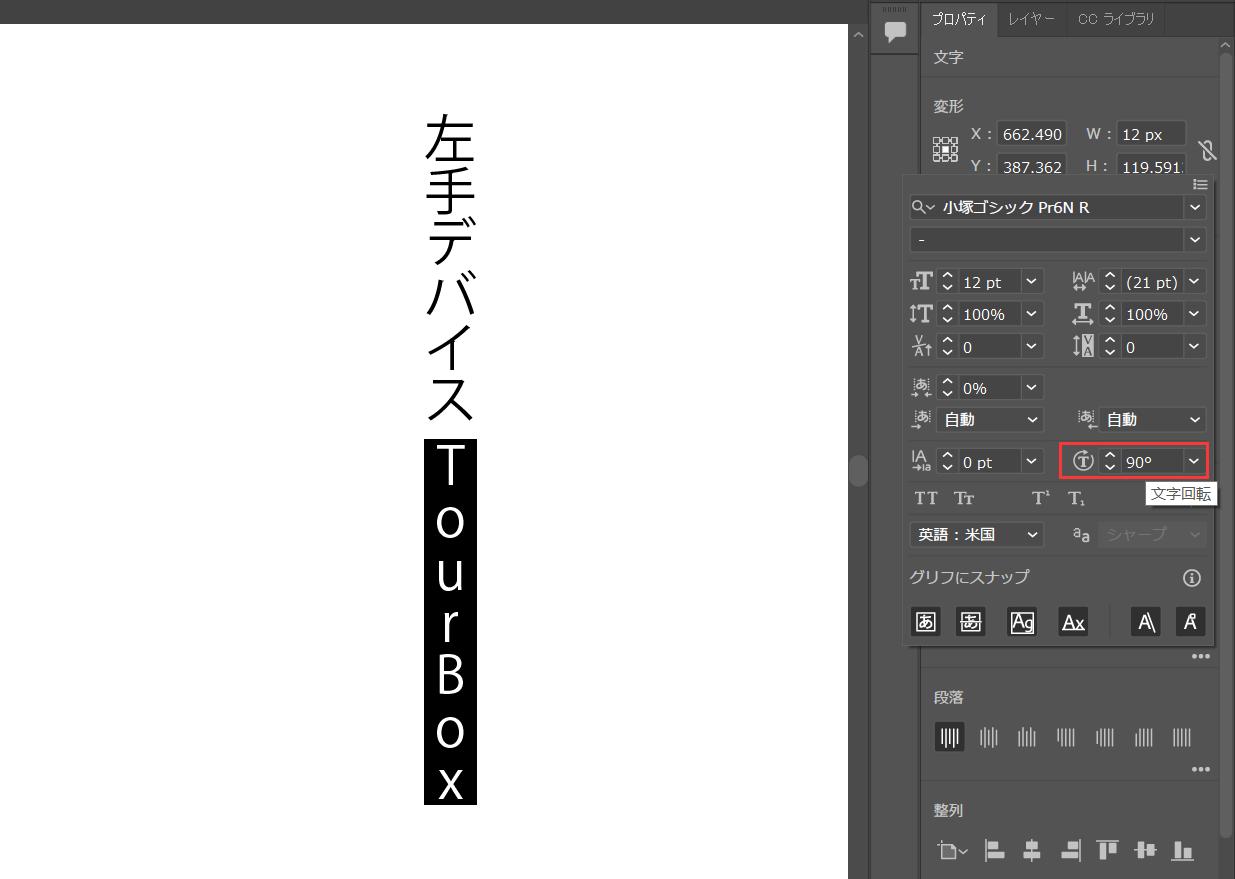
Task: Open the character options menu icon above font field
Action: (1200, 184)
